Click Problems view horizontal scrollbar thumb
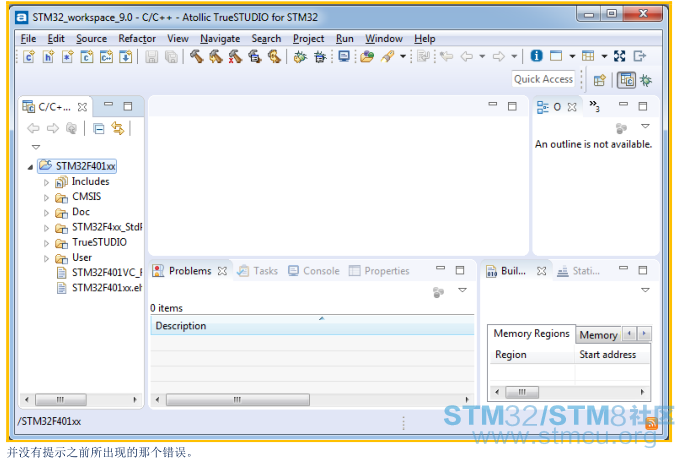This screenshot has width=681, height=461. pyautogui.click(x=238, y=400)
